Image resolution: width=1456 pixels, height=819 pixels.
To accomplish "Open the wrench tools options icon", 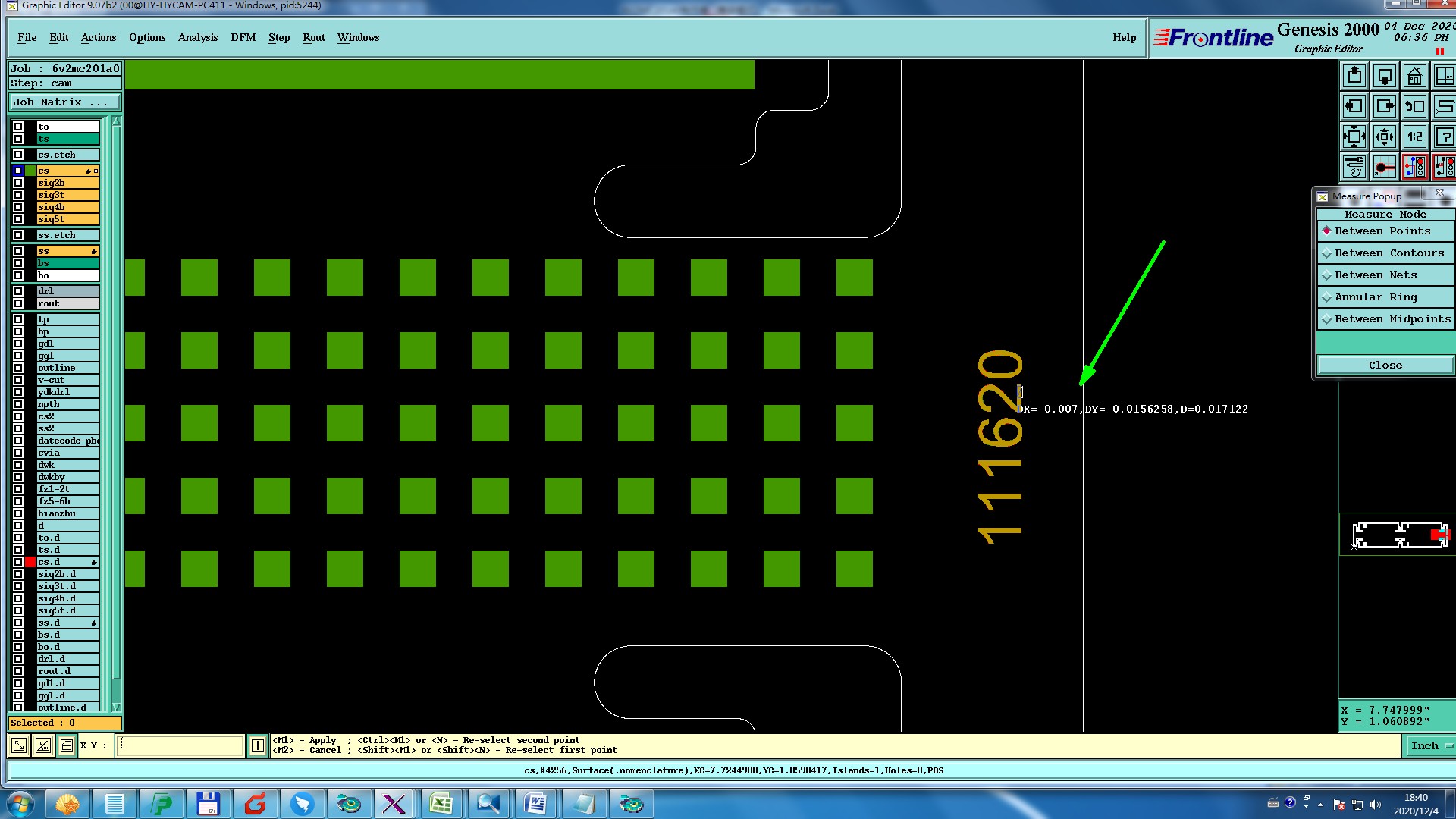I will pos(1354,167).
